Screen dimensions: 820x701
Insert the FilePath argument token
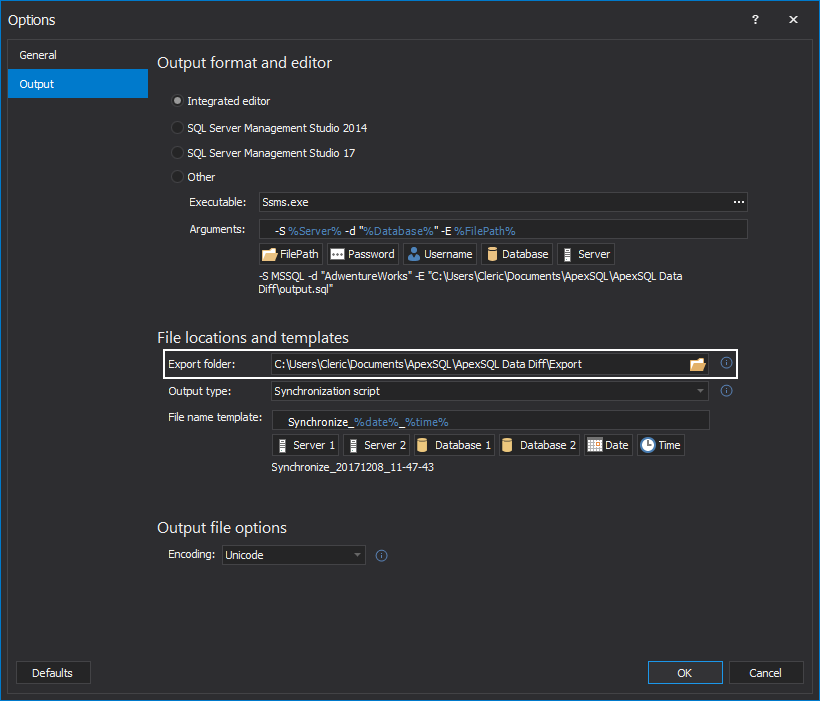pyautogui.click(x=290, y=254)
